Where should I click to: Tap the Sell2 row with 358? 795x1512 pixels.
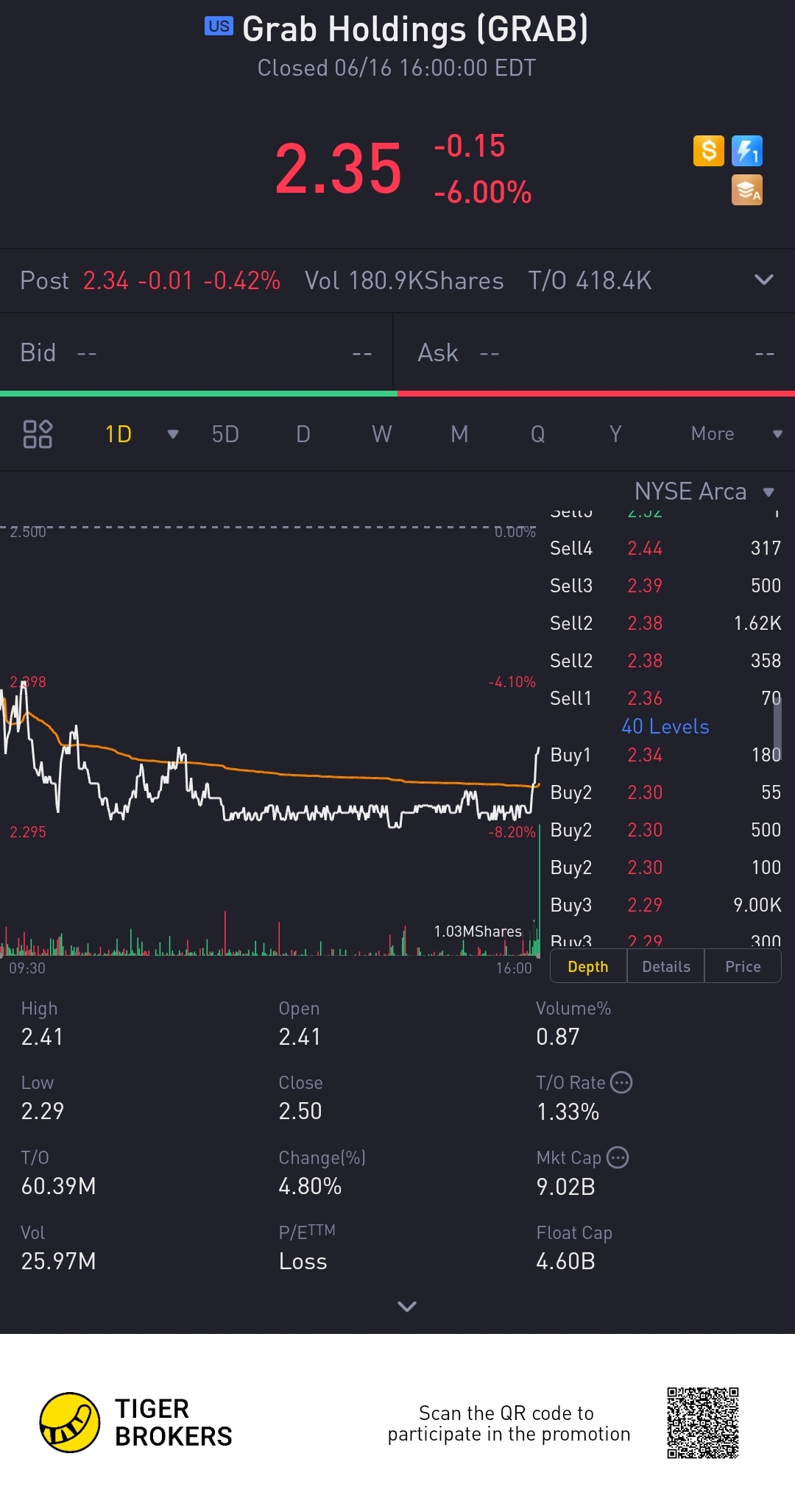coord(665,661)
